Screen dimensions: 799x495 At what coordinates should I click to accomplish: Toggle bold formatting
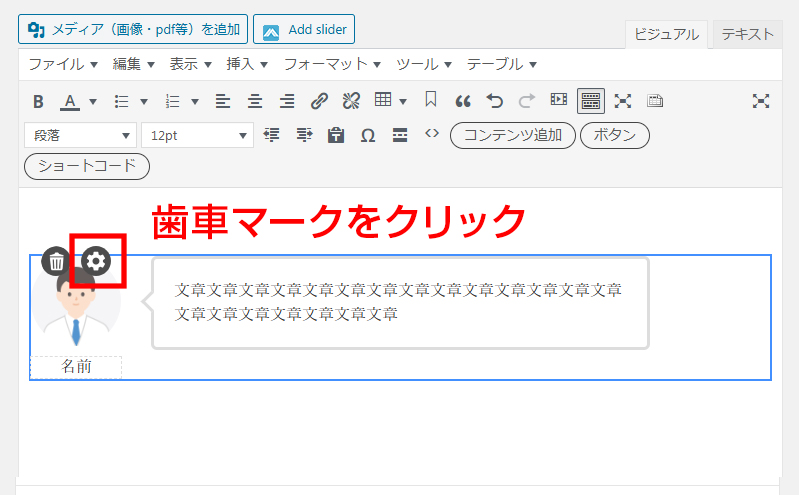(x=38, y=101)
